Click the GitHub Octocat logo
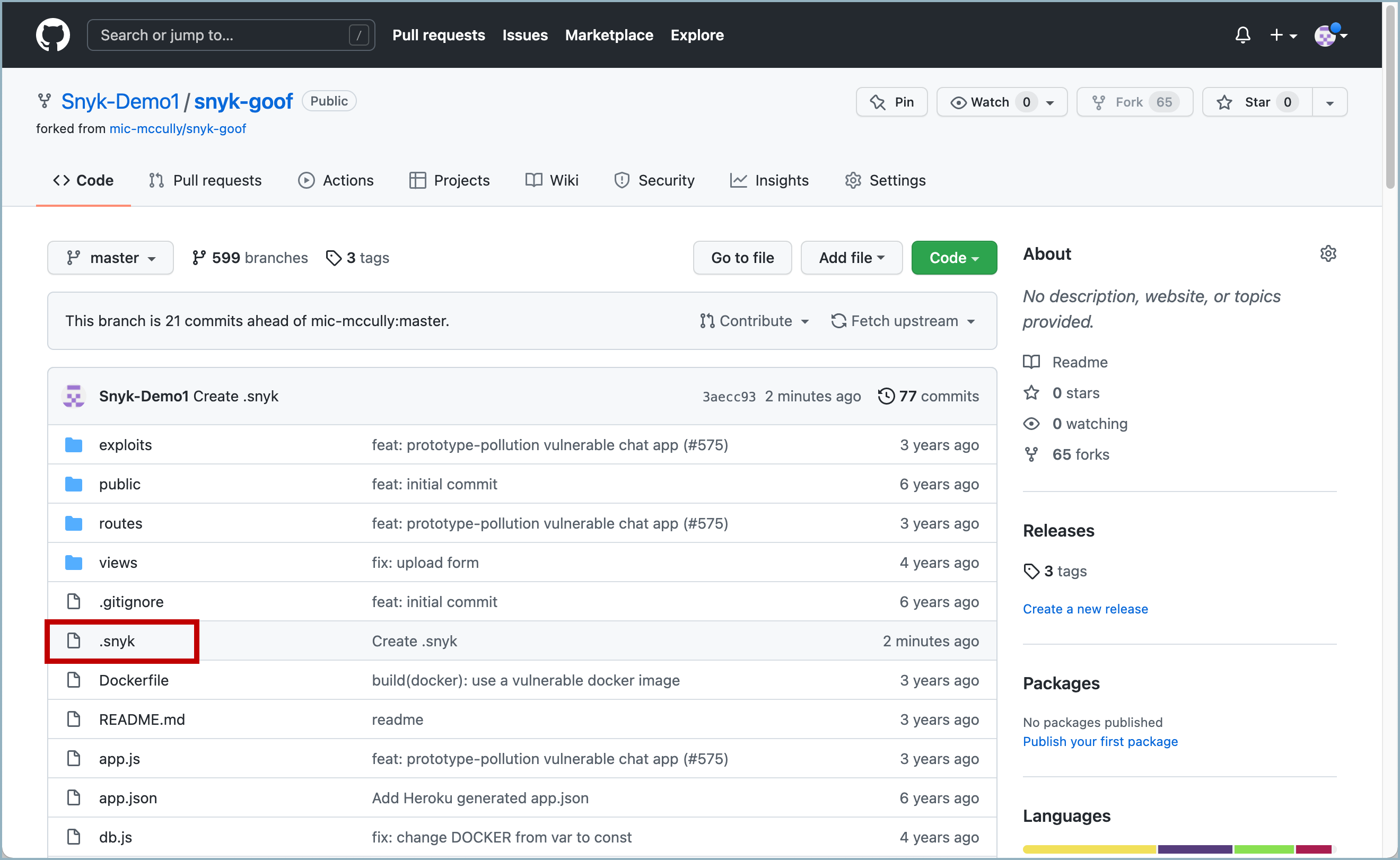 coord(53,34)
